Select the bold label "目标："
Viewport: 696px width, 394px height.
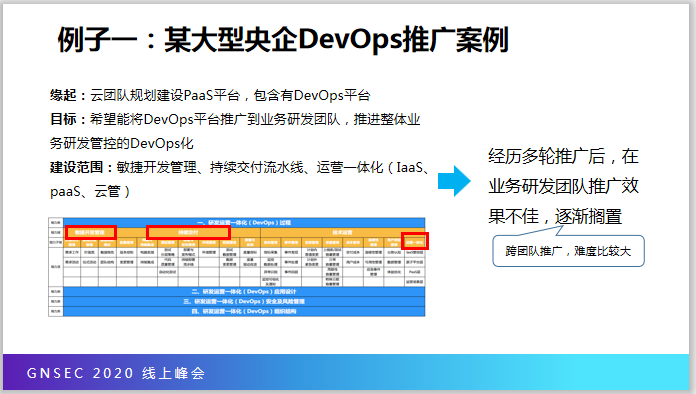click(69, 119)
